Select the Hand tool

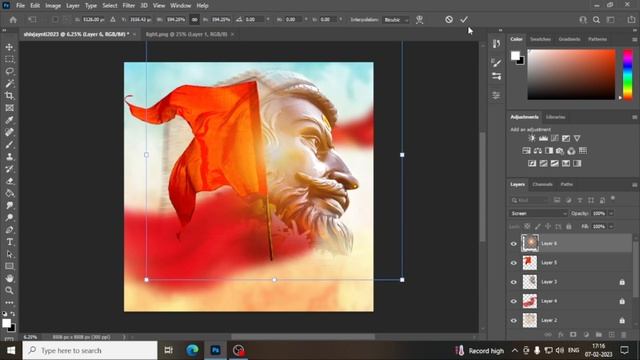9,278
